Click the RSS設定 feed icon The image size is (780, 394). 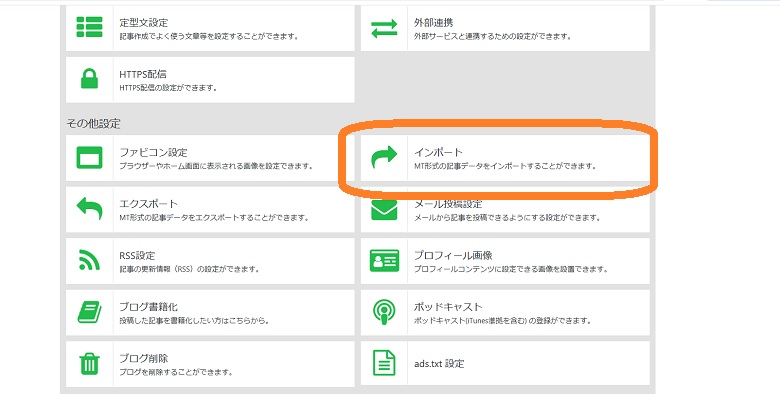click(90, 260)
